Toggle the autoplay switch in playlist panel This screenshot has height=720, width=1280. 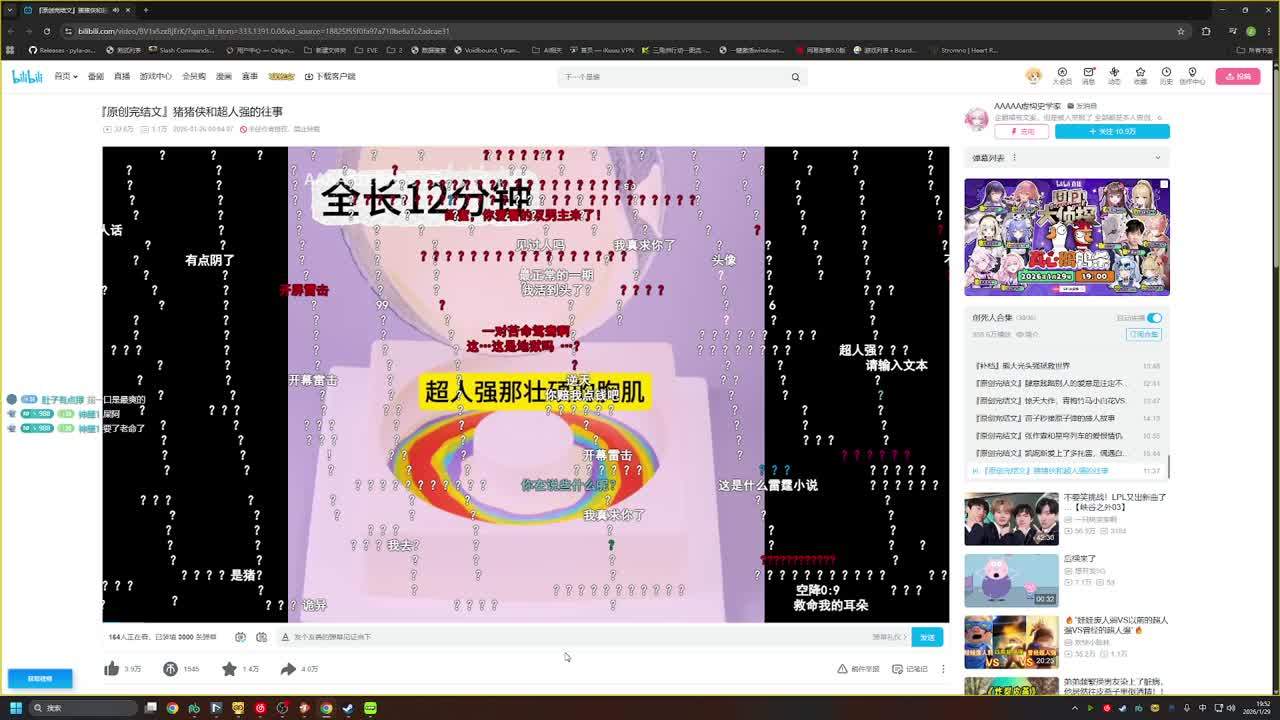(1154, 318)
